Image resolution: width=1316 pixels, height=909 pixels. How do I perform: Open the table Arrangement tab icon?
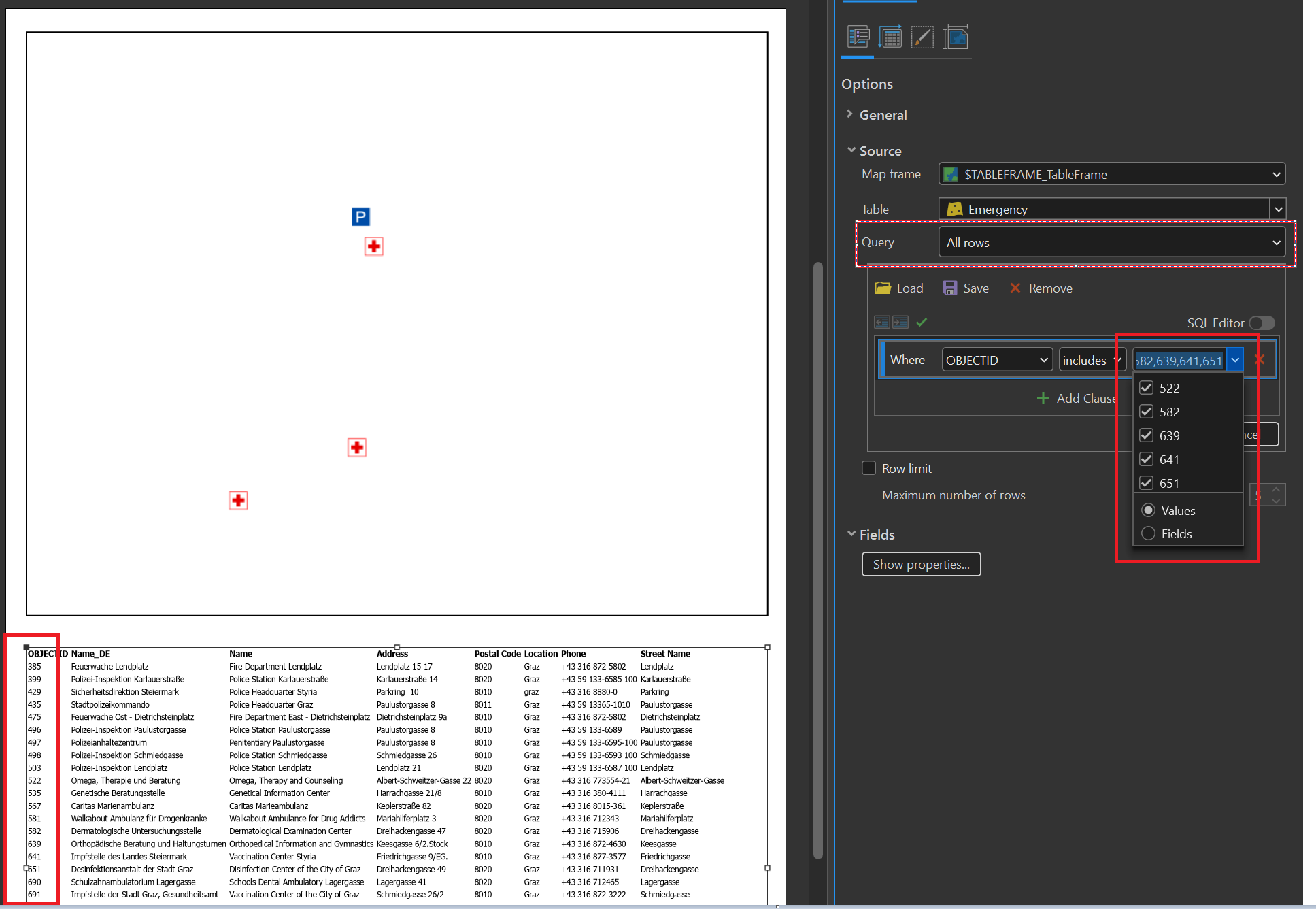(x=890, y=37)
